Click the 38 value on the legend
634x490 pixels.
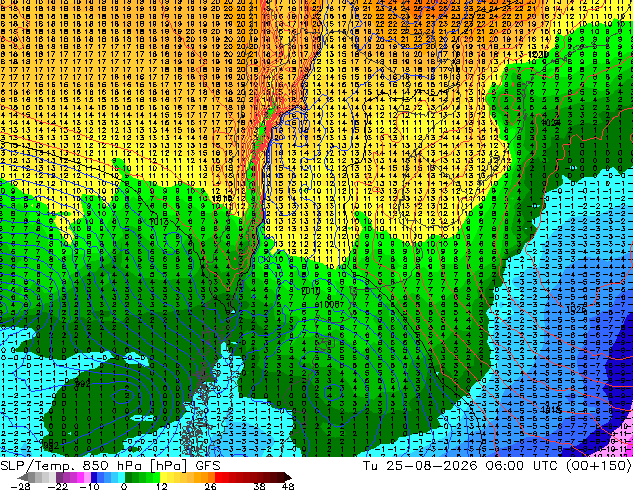[x=260, y=486]
